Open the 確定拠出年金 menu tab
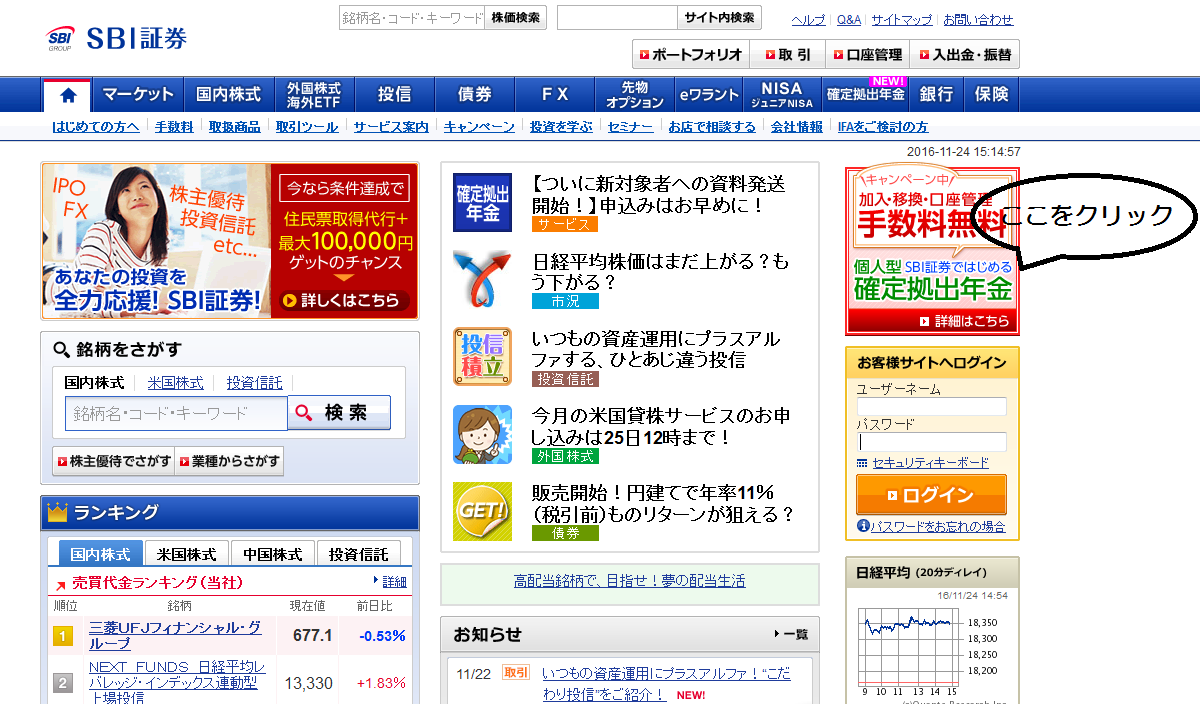 coord(865,95)
